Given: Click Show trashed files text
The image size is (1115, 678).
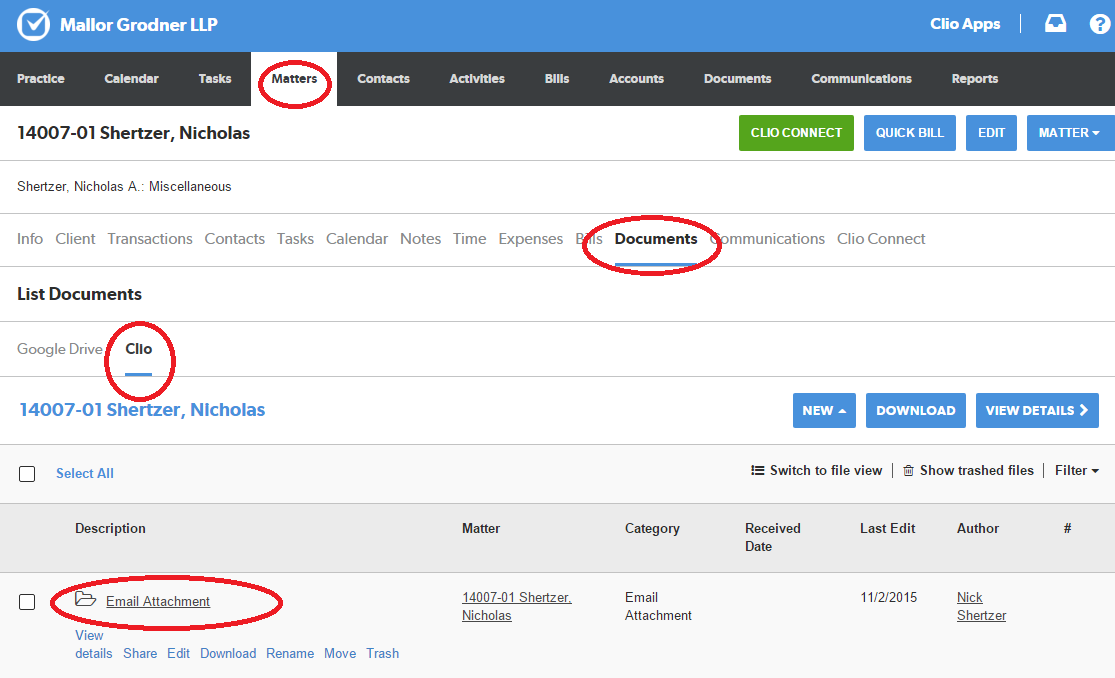Looking at the screenshot, I should point(976,470).
